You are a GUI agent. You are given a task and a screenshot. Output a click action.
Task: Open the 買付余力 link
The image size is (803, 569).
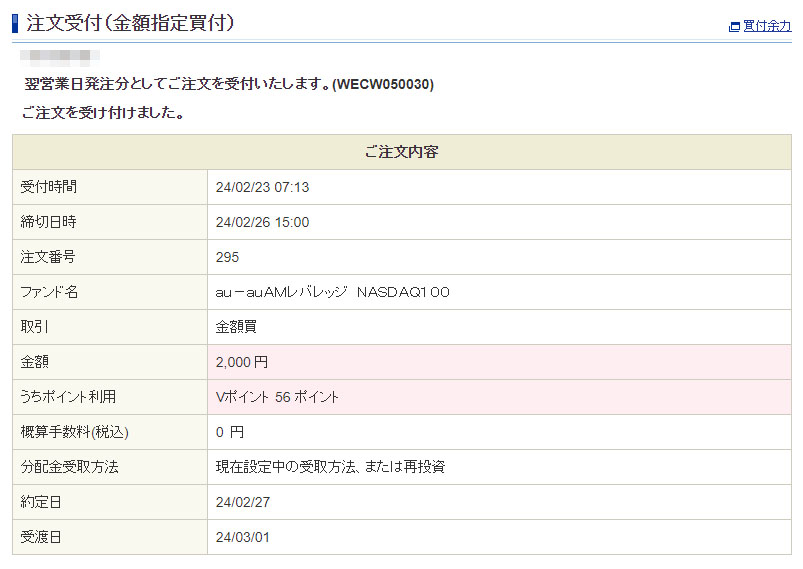[767, 27]
